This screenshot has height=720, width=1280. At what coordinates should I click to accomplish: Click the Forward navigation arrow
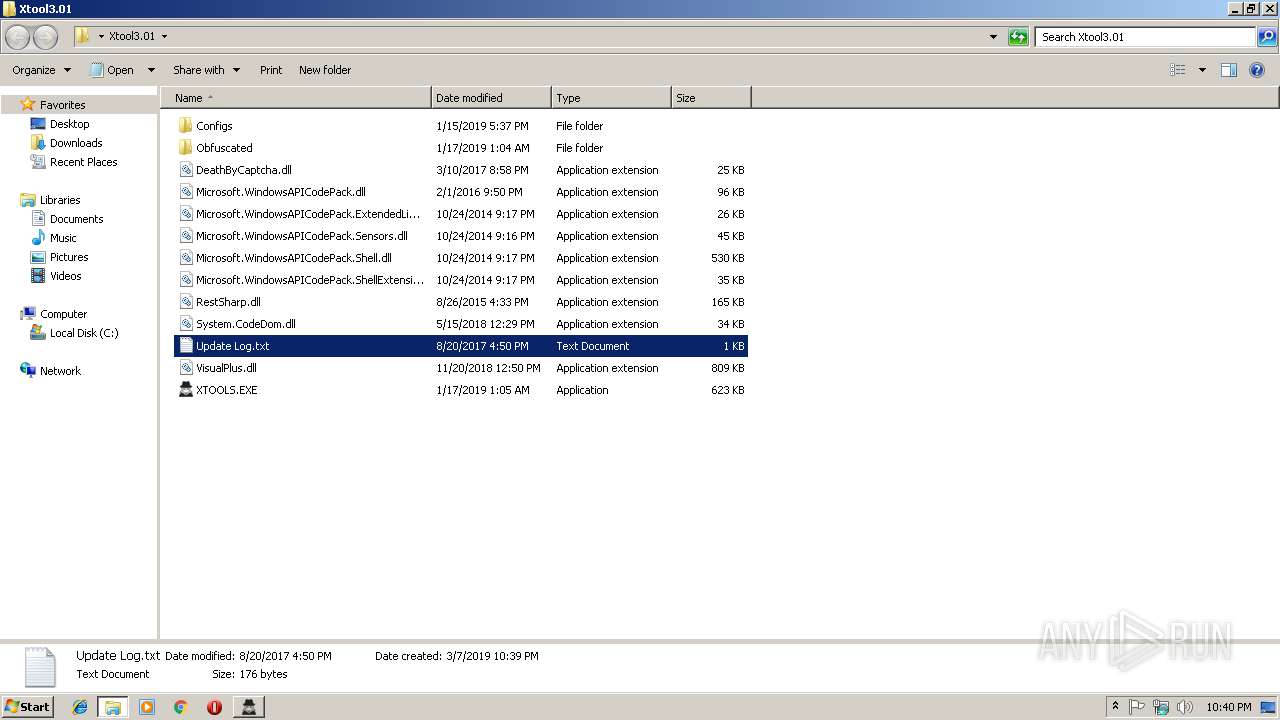coord(46,37)
